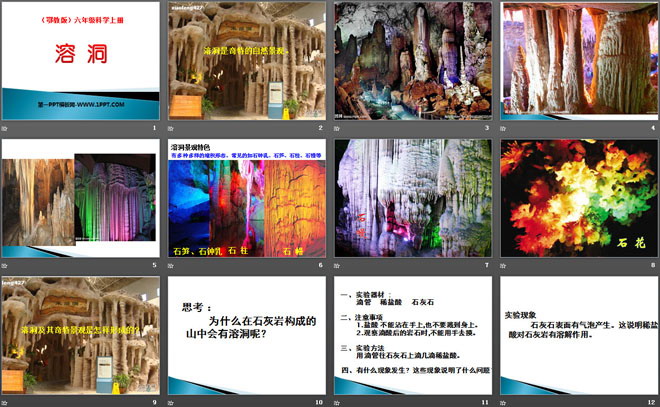Click animation star icon under slide 2
Image resolution: width=660 pixels, height=407 pixels.
click(x=170, y=128)
